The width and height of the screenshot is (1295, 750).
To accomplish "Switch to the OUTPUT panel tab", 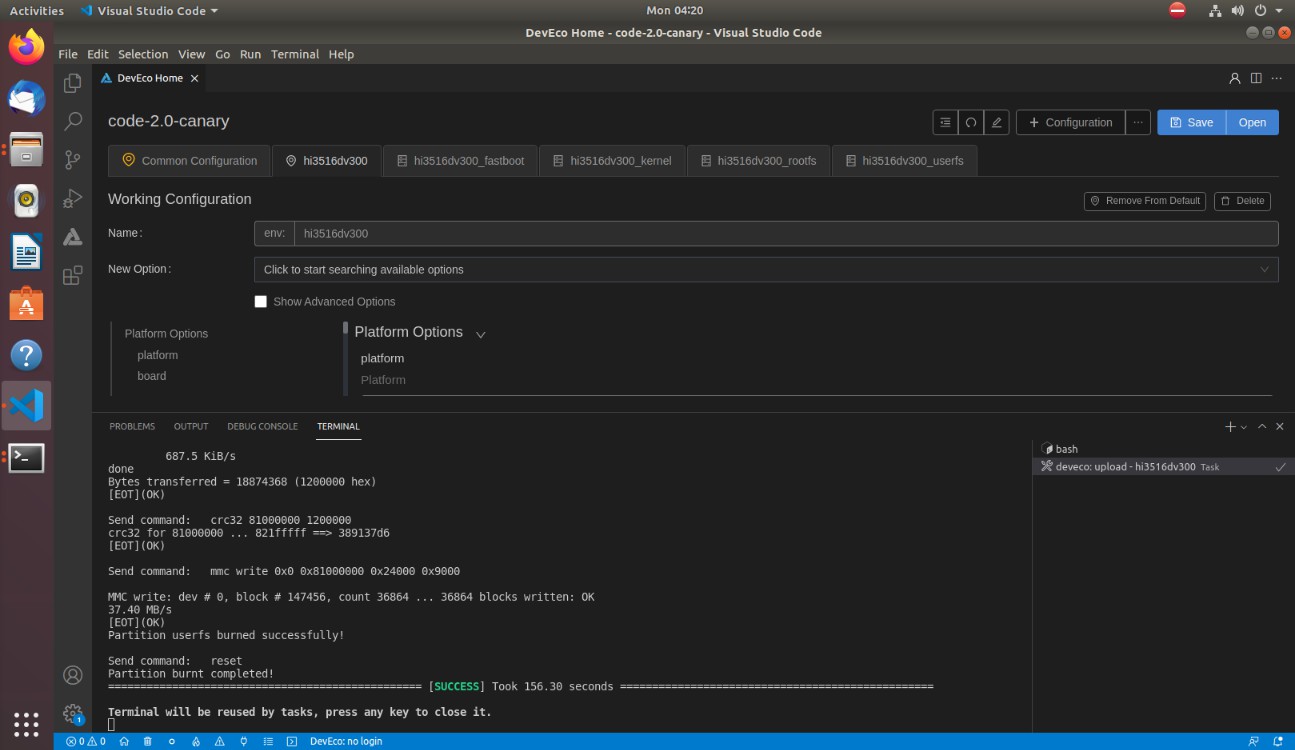I will 191,427.
